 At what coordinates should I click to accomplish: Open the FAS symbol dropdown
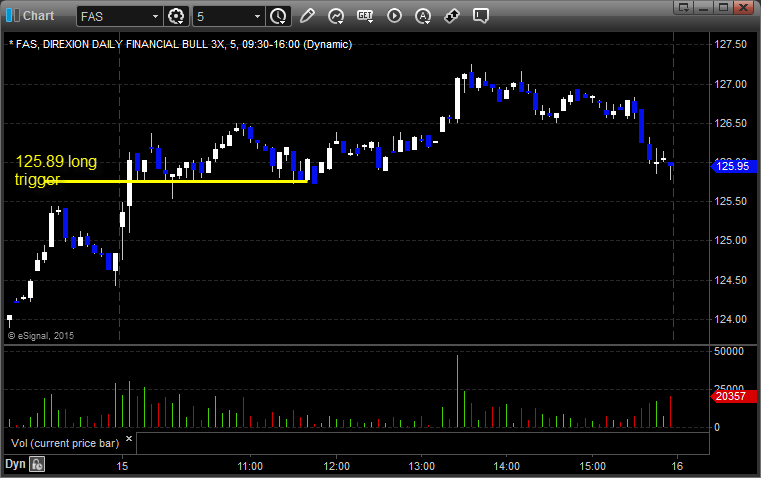tap(155, 16)
